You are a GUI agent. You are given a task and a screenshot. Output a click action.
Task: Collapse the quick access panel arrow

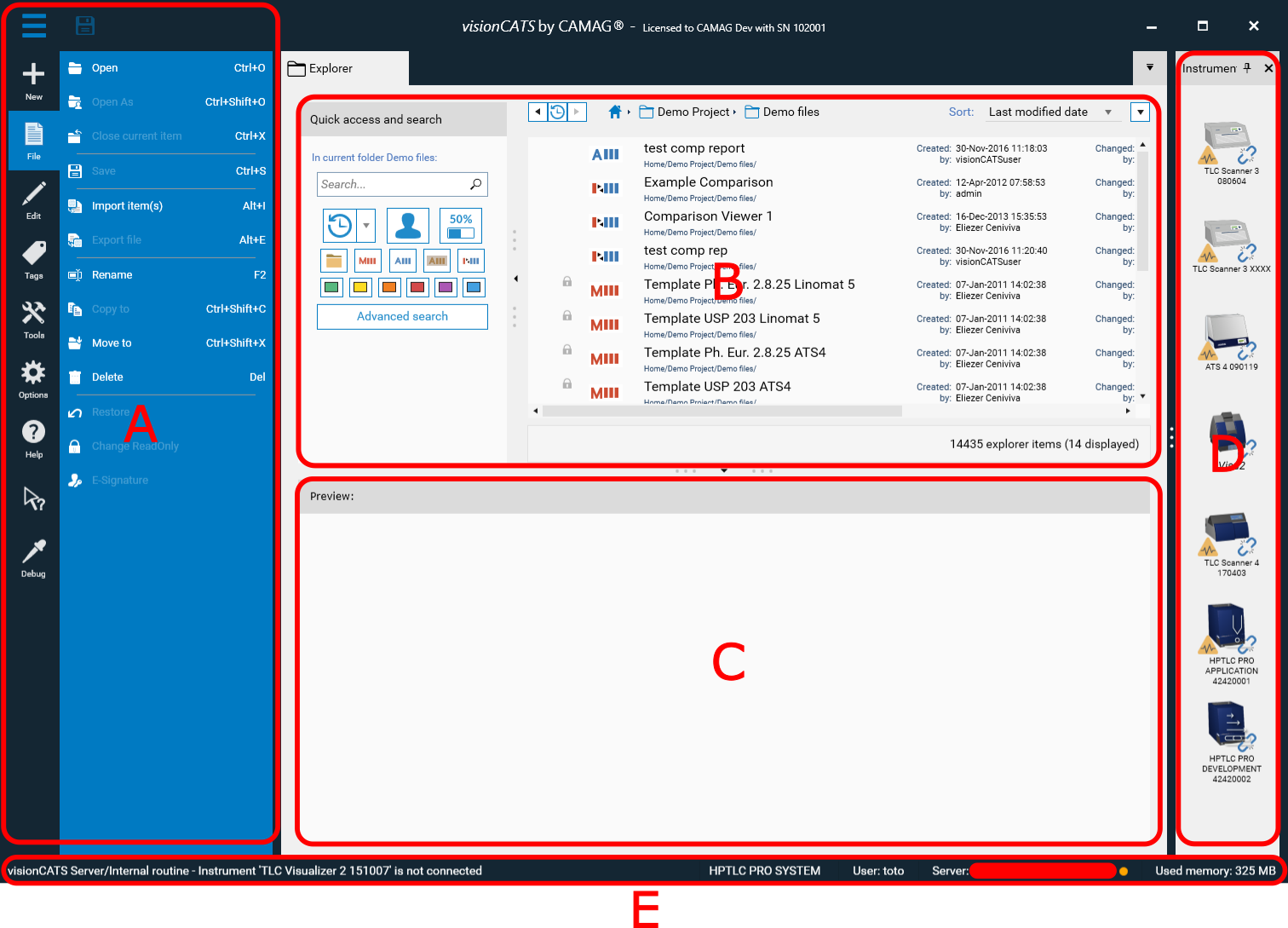[x=516, y=279]
